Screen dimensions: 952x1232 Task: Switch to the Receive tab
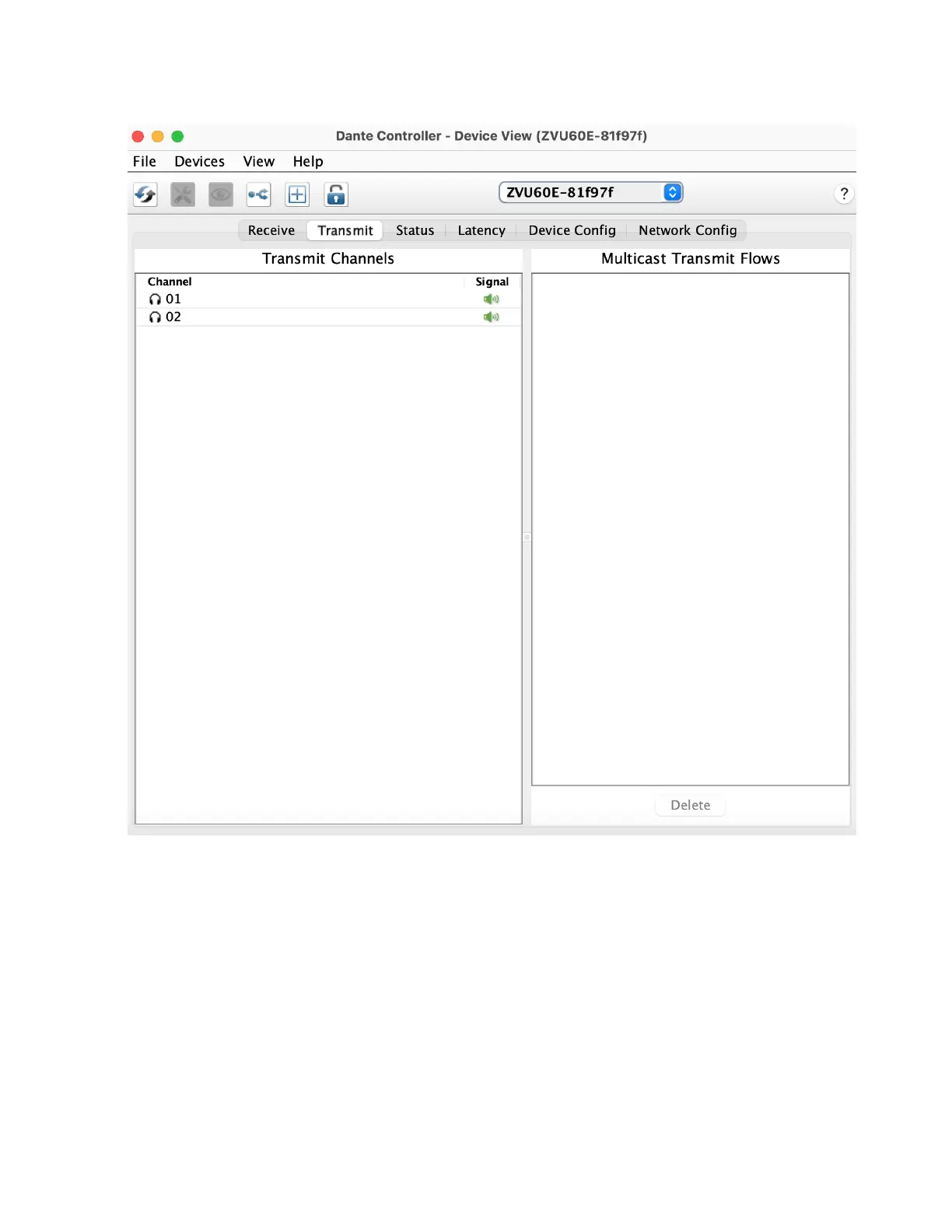coord(271,230)
